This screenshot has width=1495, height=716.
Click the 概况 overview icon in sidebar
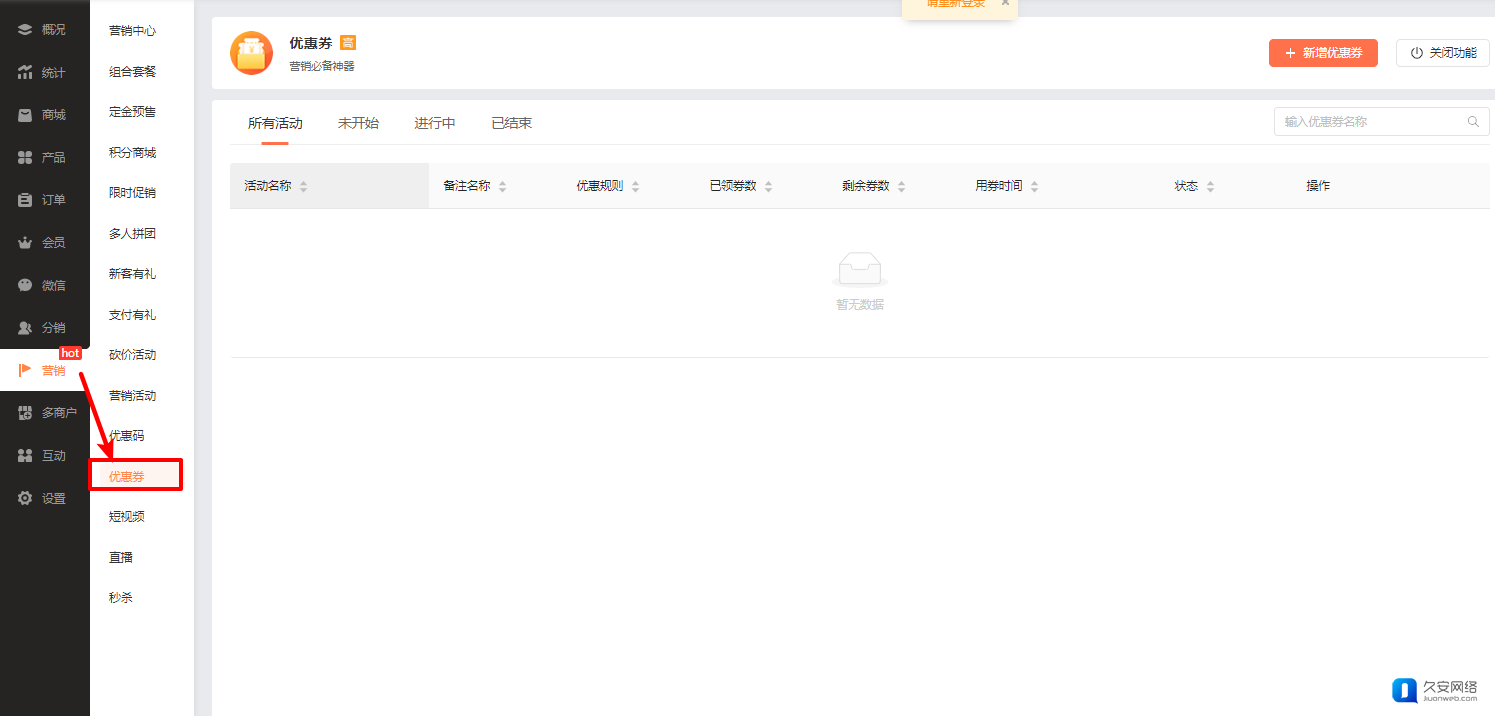point(25,30)
